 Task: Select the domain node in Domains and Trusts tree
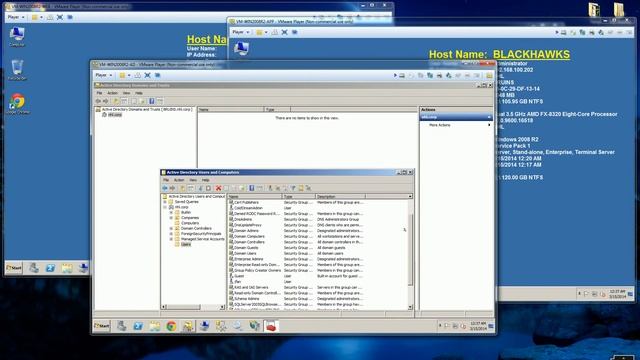point(115,115)
